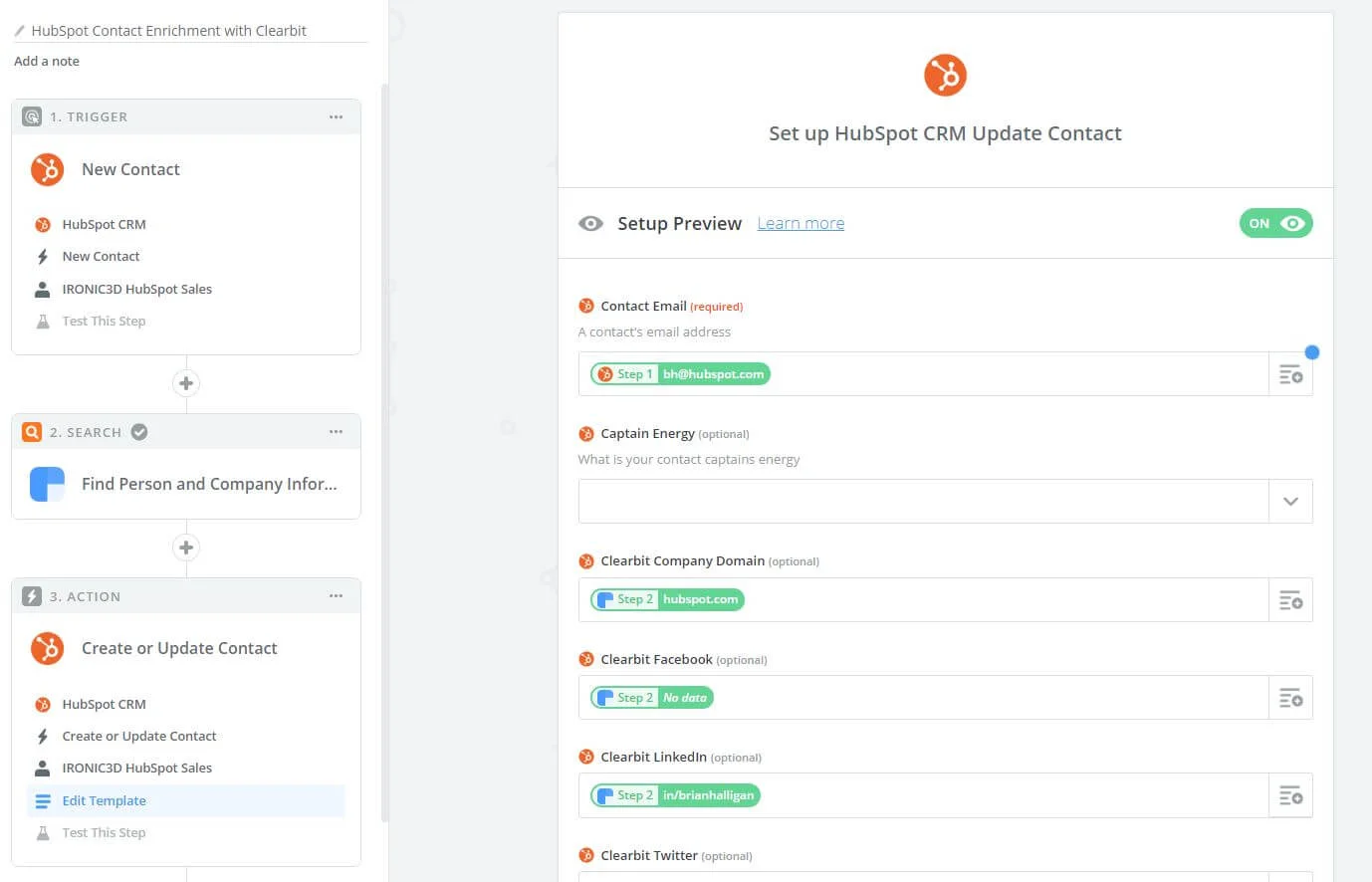Click the large HubSpot logo above the setup title
The image size is (1372, 882).
(x=945, y=75)
